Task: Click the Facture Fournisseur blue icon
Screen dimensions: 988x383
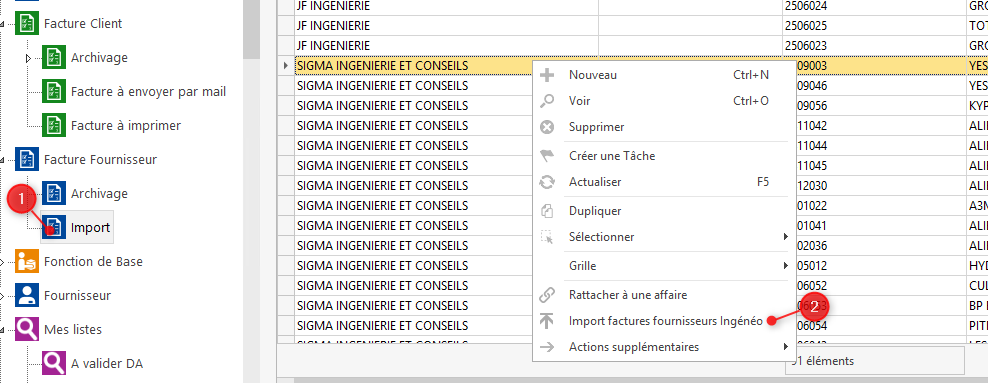Action: 27,160
